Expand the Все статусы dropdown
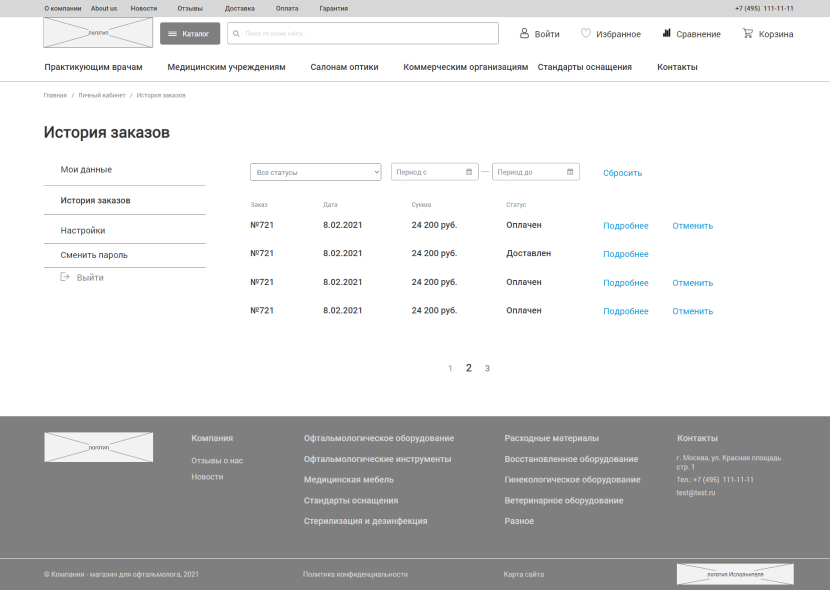 pos(315,172)
